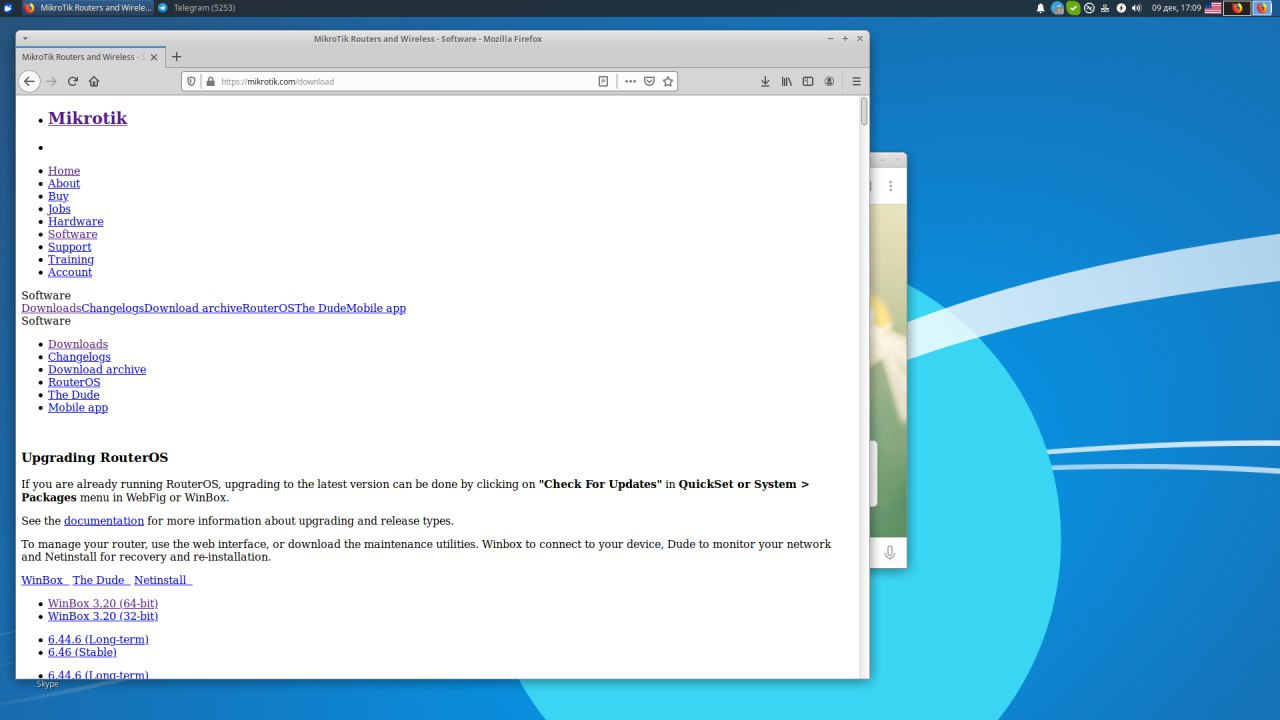1280x720 pixels.
Task: Save page to Pocket
Action: [649, 81]
